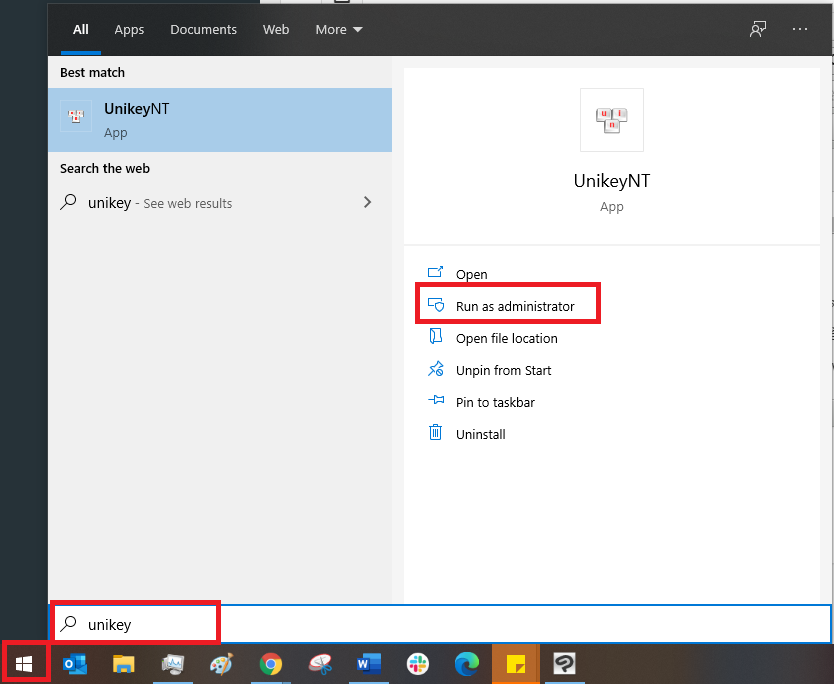The image size is (834, 684).
Task: Click the search magnifier in search box
Action: [x=69, y=623]
